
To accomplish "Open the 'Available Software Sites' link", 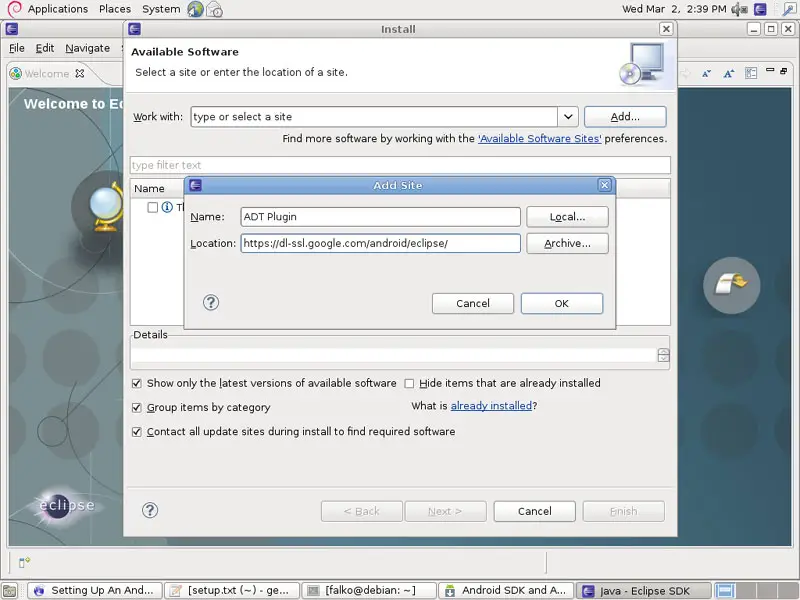I will (x=539, y=139).
